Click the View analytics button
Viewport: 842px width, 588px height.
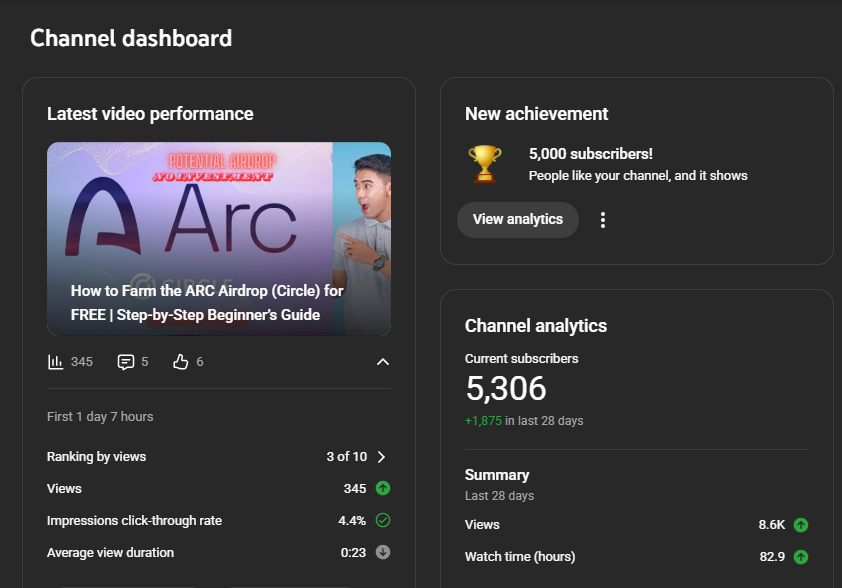click(x=517, y=219)
